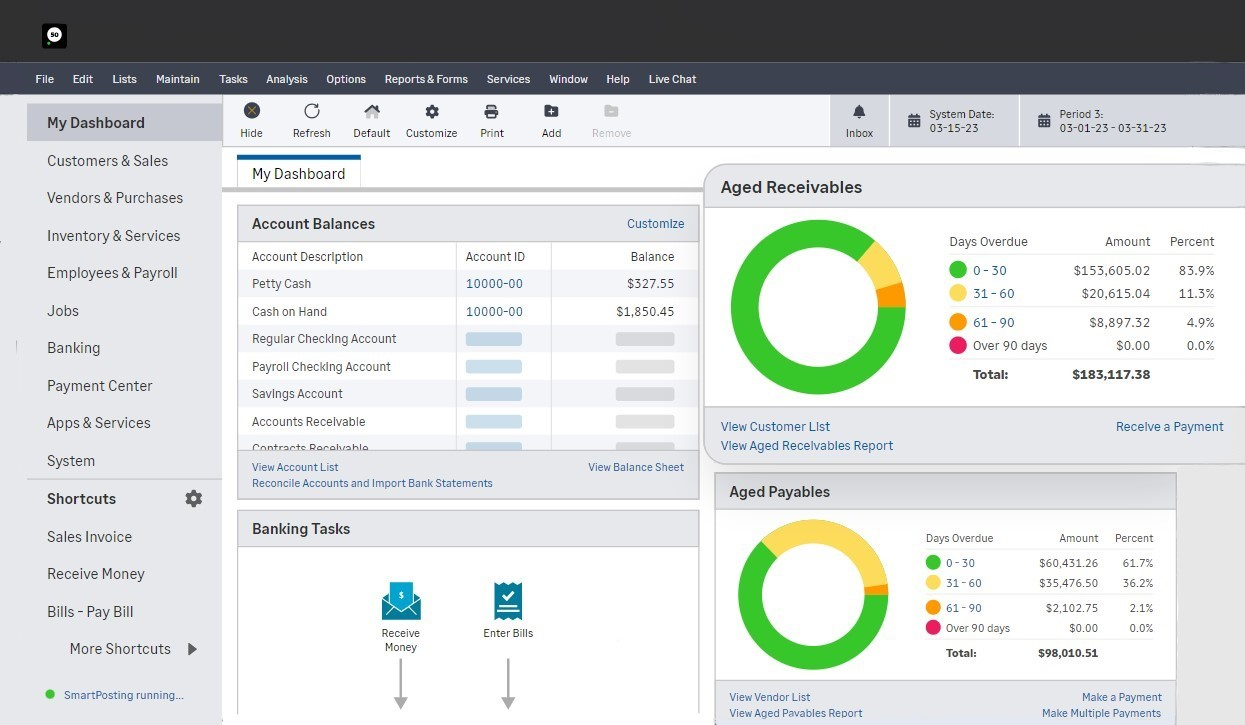Launch the Bills - Pay Bill shortcut
The image size is (1245, 725).
coord(90,612)
